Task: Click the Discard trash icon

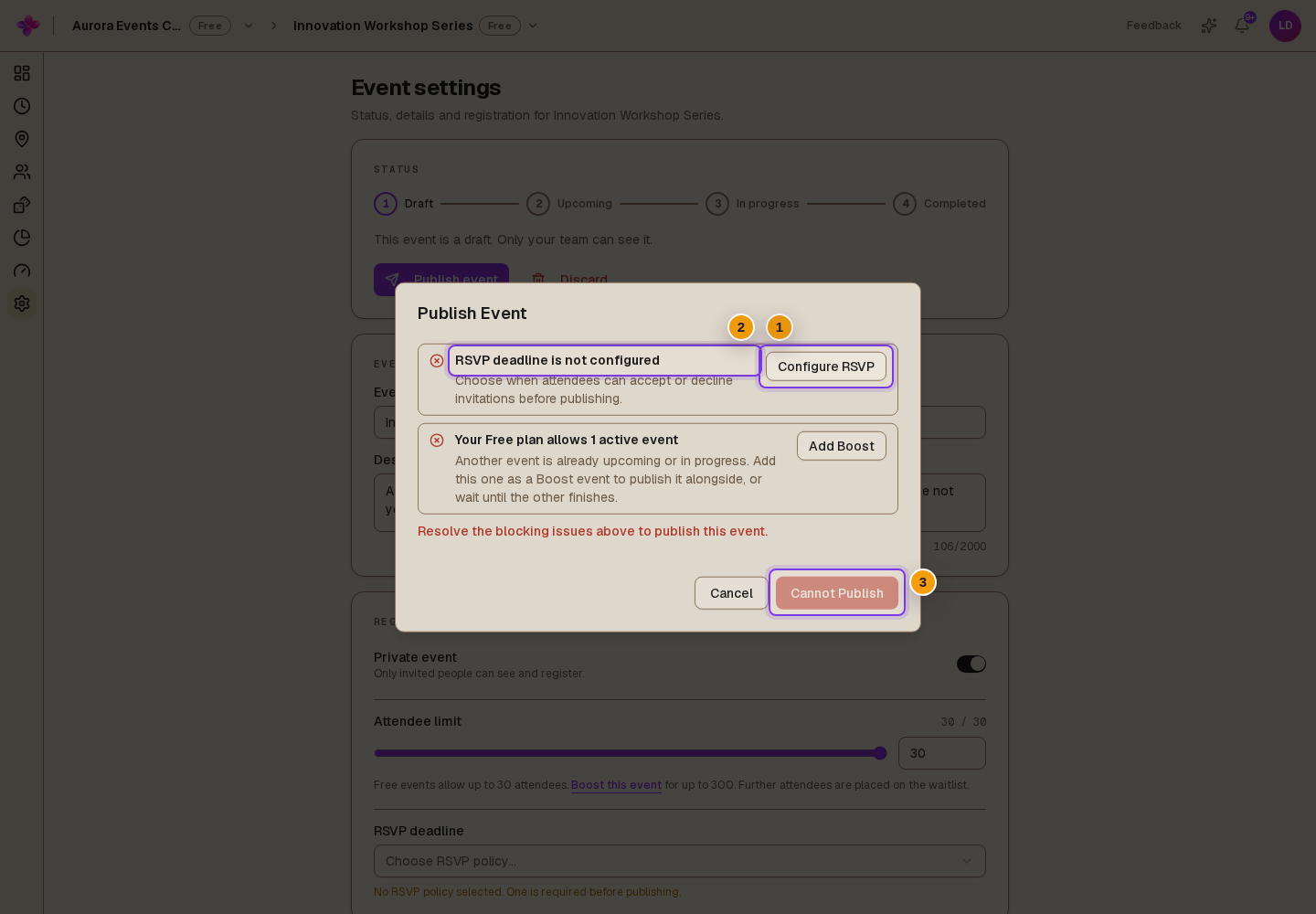Action: [x=538, y=279]
